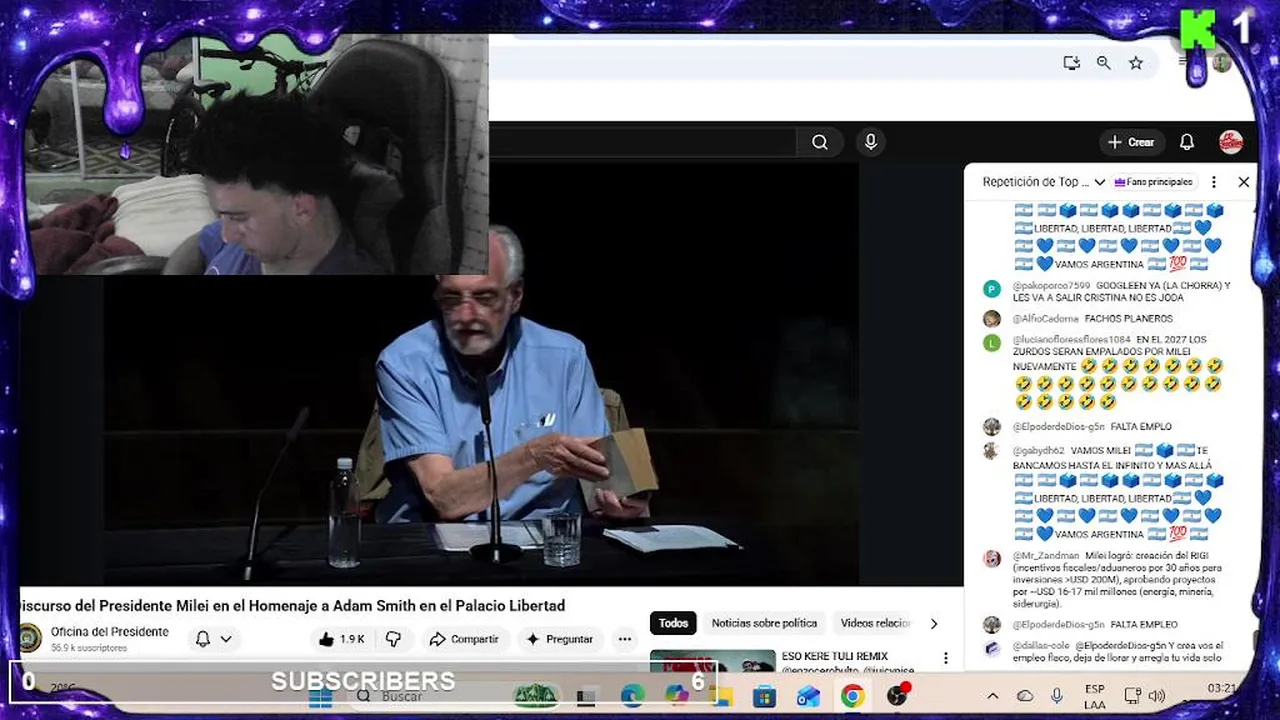Click the @Mr_Zandman chat avatar
Image resolution: width=1280 pixels, height=720 pixels.
tap(992, 559)
